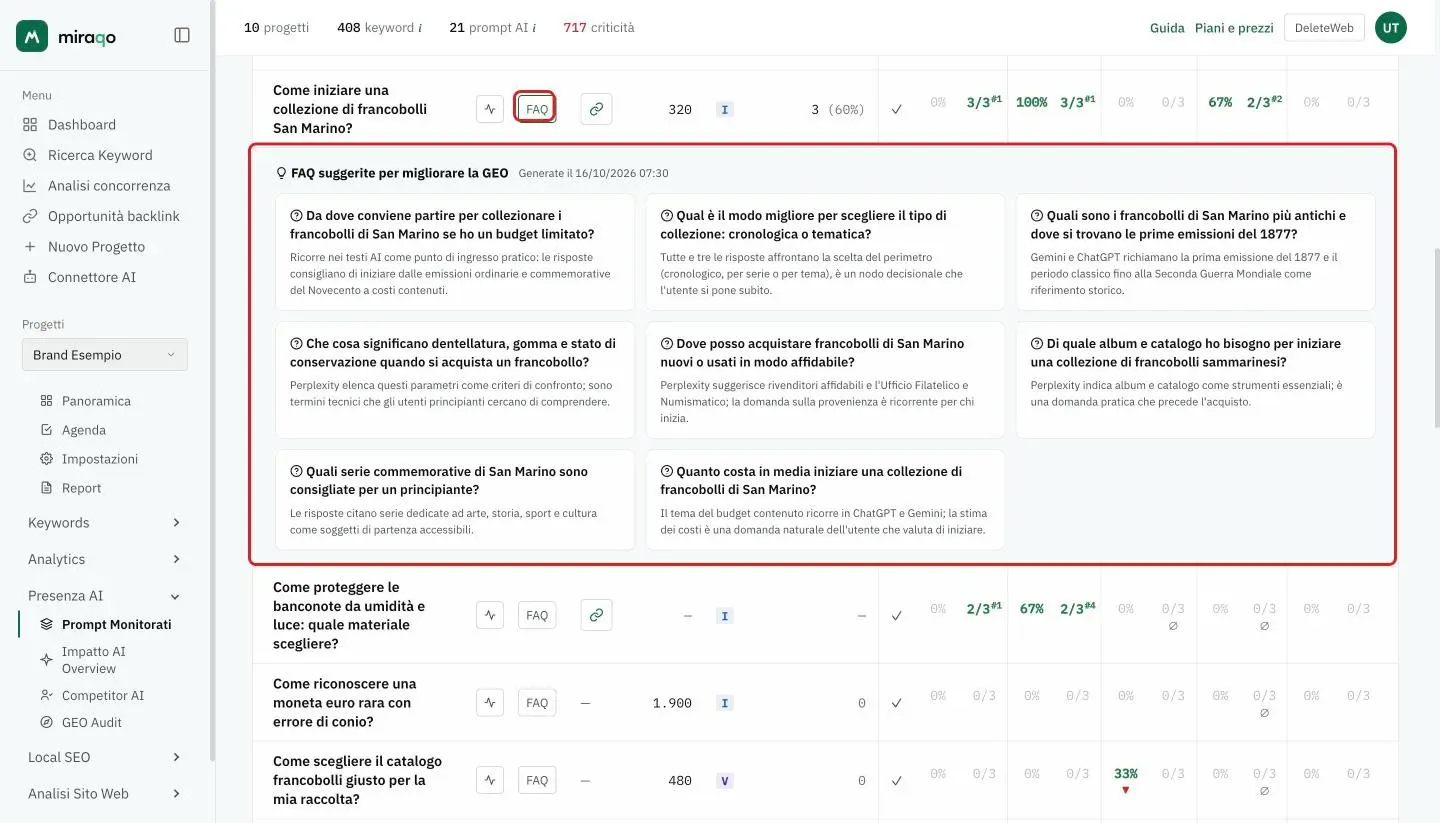Click trend chart icon for San Marino collezione row
This screenshot has width=1440, height=823.
click(490, 109)
